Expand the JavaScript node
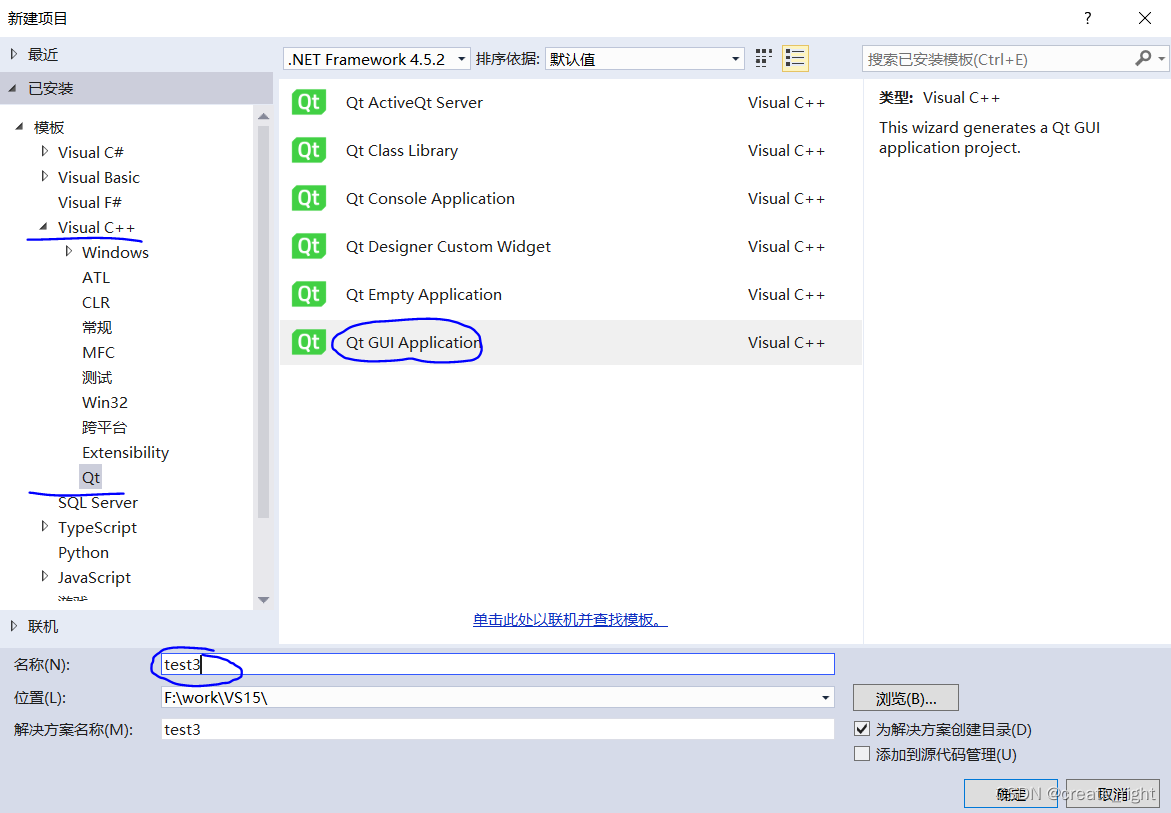The width and height of the screenshot is (1171, 813). (44, 577)
